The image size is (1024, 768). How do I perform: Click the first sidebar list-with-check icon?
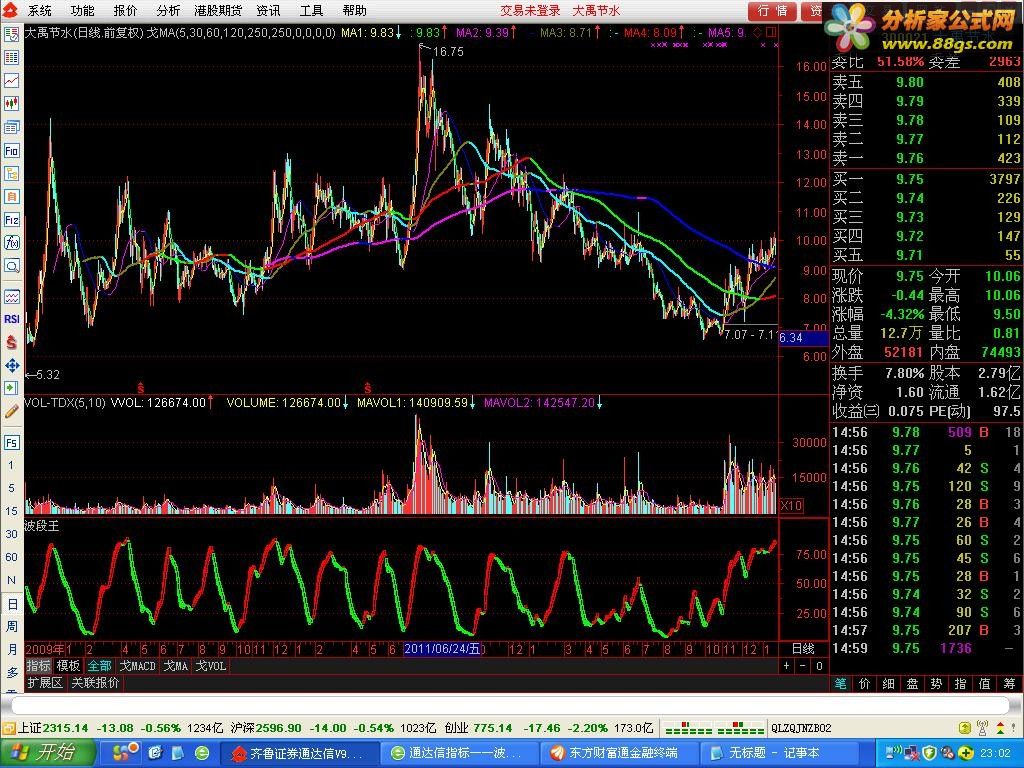click(x=12, y=35)
